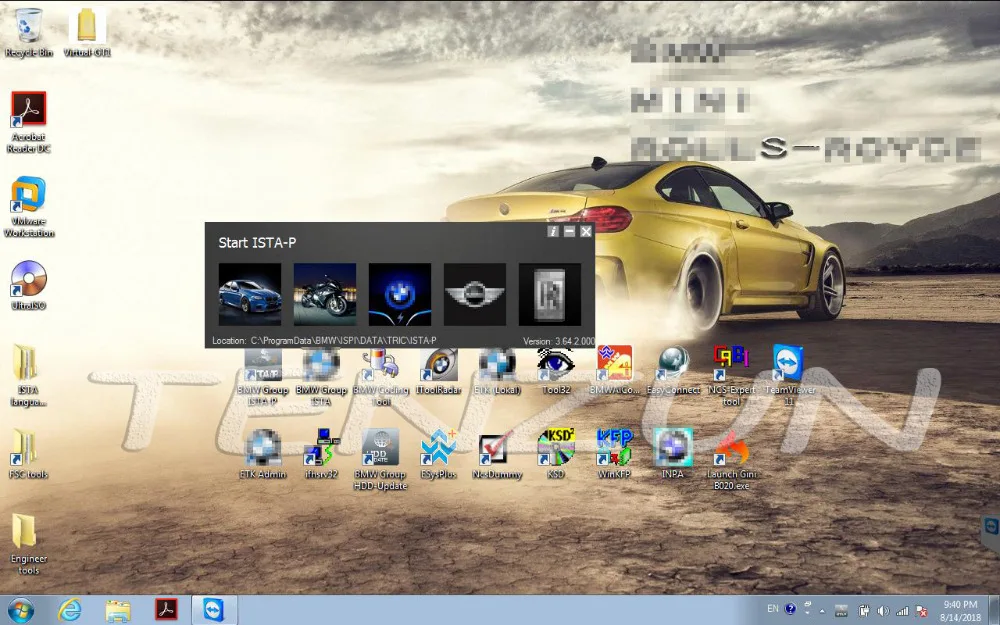Select the MINI winged logo tile

474,294
